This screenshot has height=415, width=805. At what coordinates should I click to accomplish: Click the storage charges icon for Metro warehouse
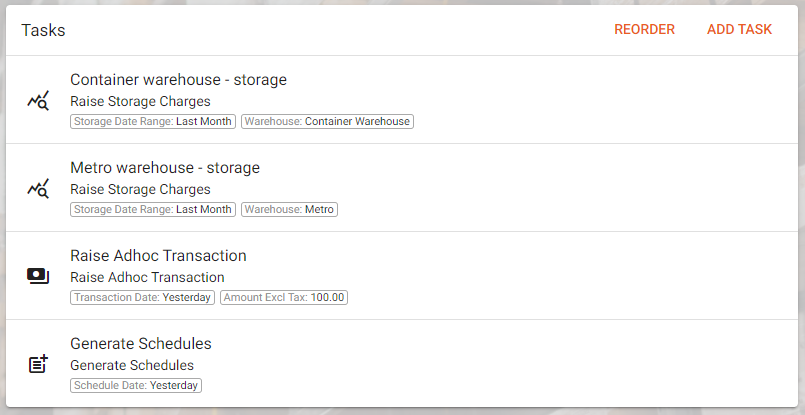[38, 188]
